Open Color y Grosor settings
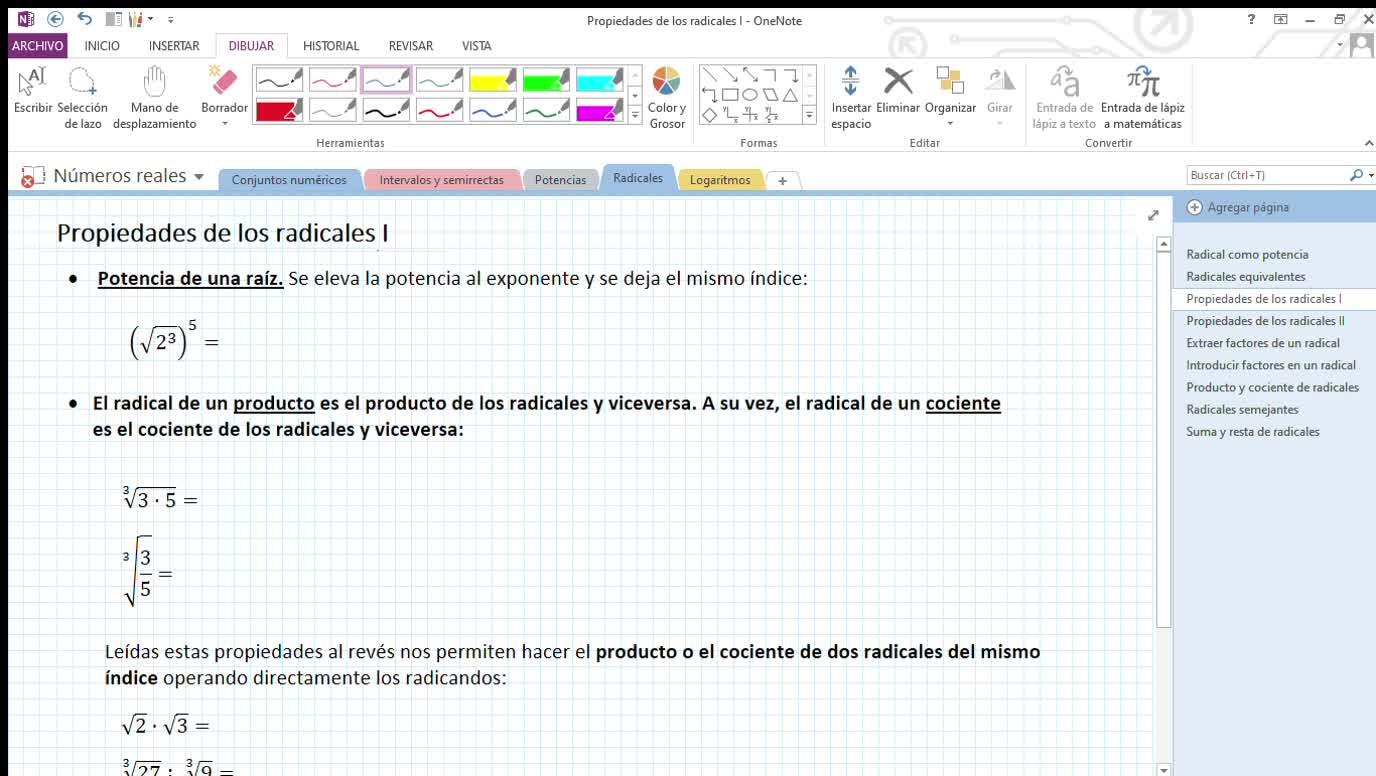Viewport: 1376px width, 776px height. pyautogui.click(x=667, y=97)
